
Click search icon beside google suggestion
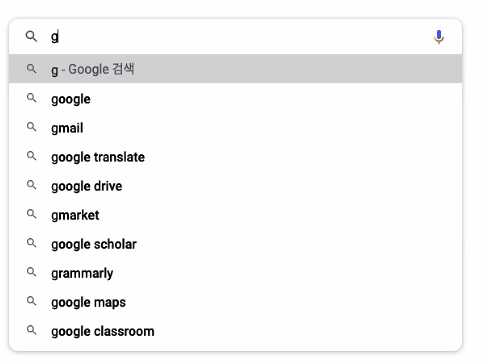pyautogui.click(x=32, y=98)
